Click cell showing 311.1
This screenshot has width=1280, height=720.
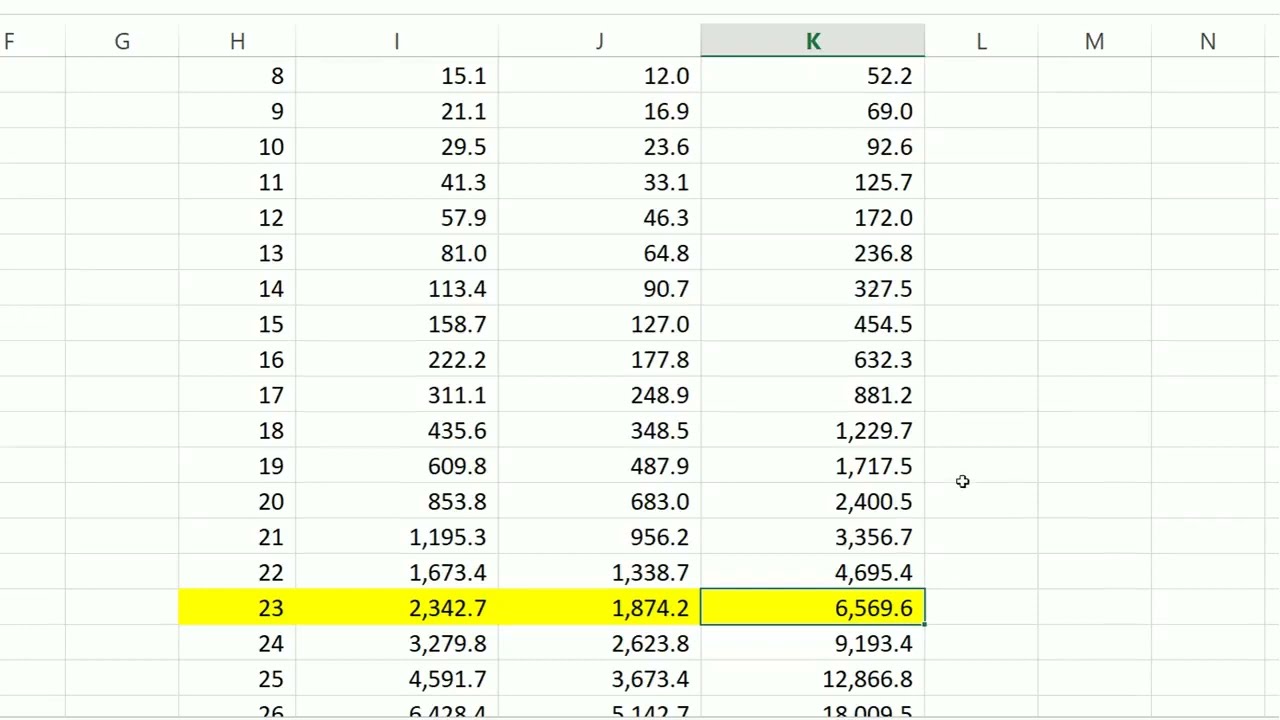point(397,395)
